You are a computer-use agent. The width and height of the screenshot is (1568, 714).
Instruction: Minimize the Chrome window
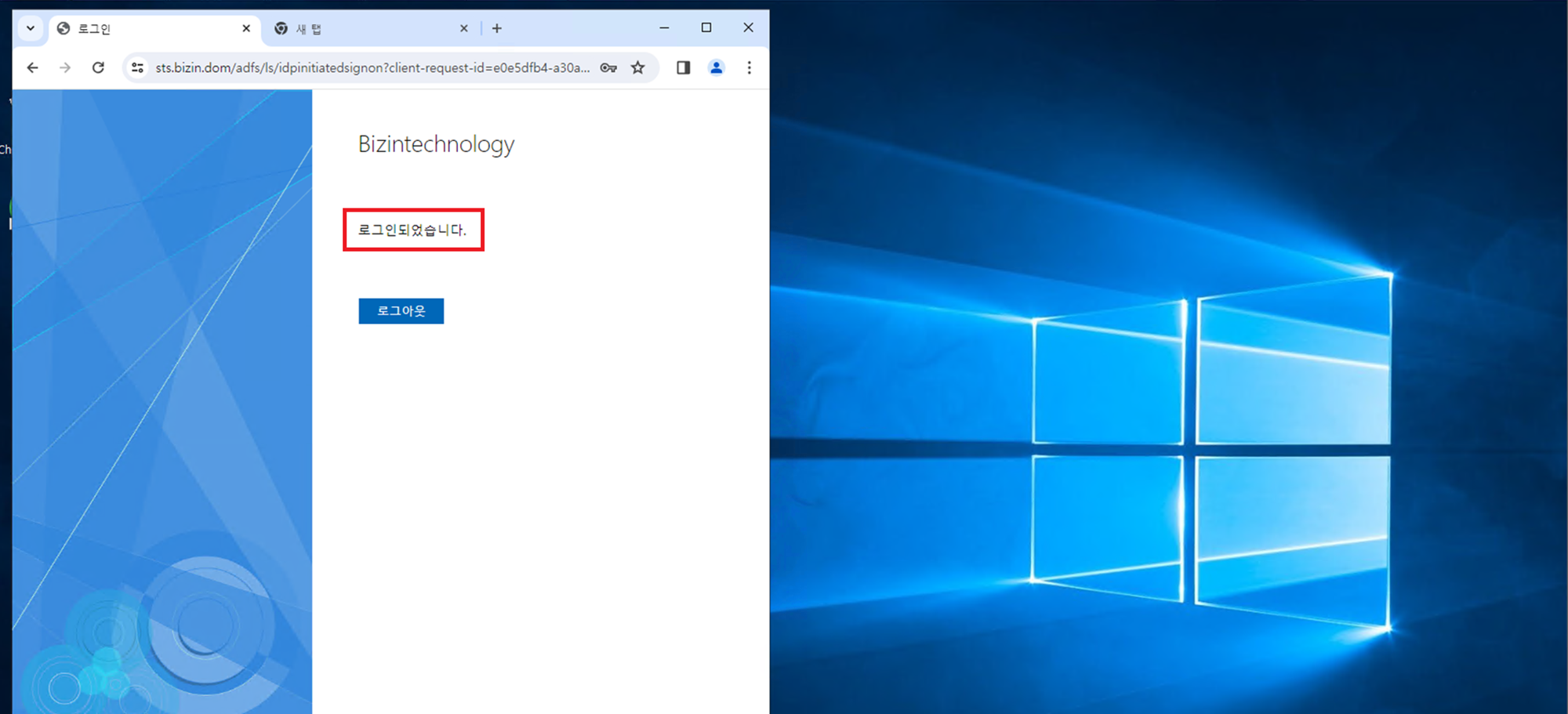click(664, 27)
